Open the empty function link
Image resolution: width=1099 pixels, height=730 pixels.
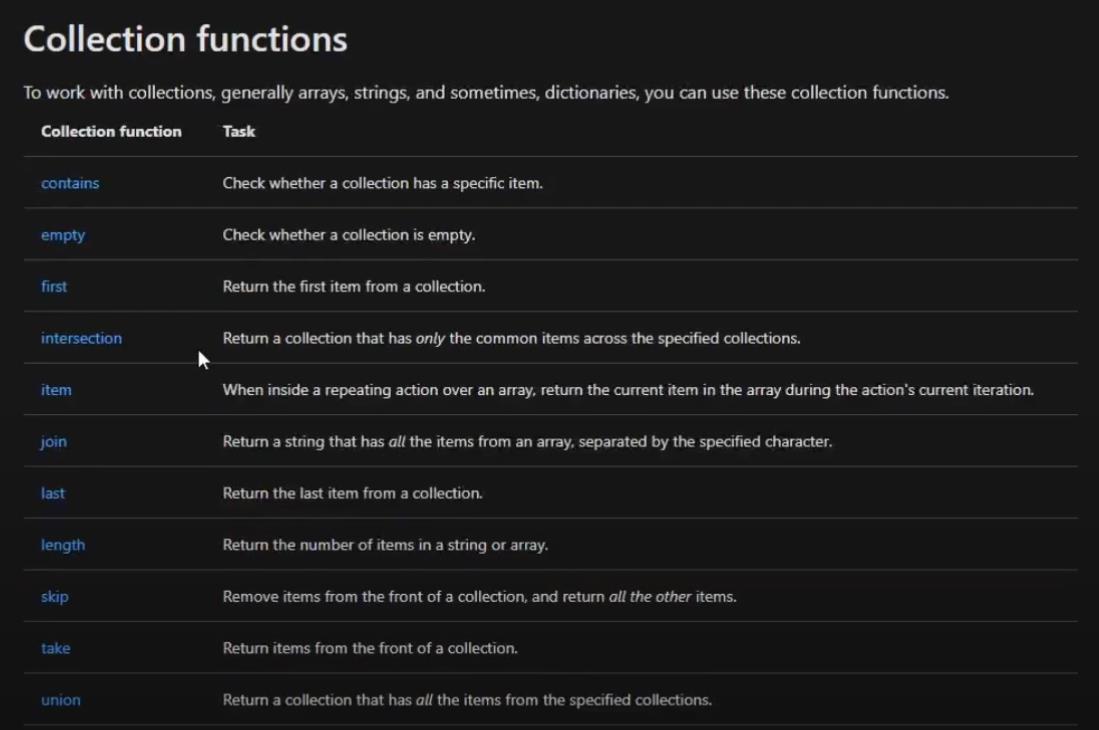point(63,235)
